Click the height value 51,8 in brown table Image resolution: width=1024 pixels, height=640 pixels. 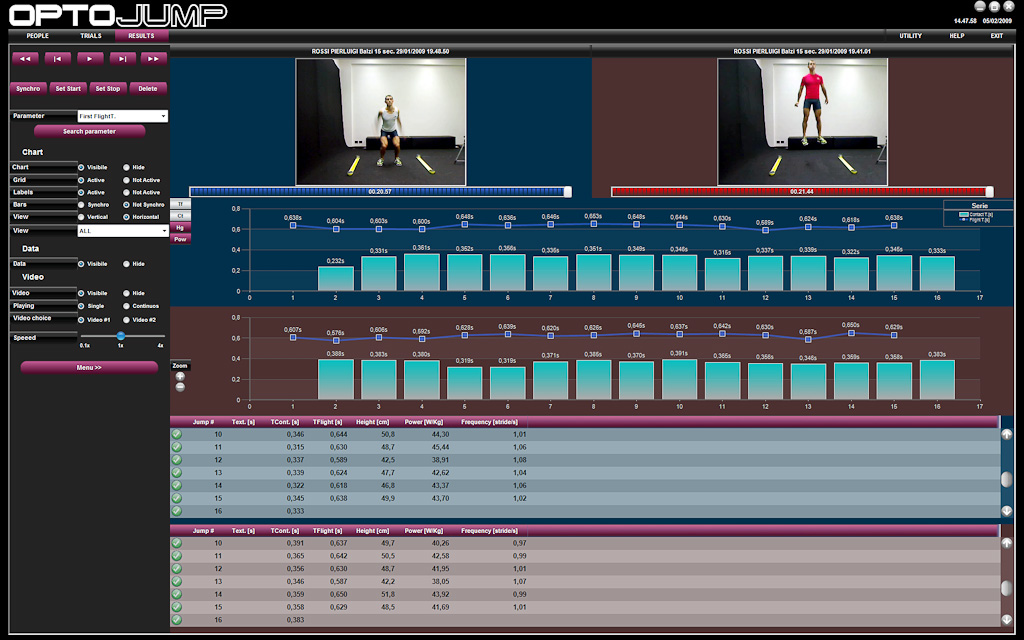[x=388, y=594]
